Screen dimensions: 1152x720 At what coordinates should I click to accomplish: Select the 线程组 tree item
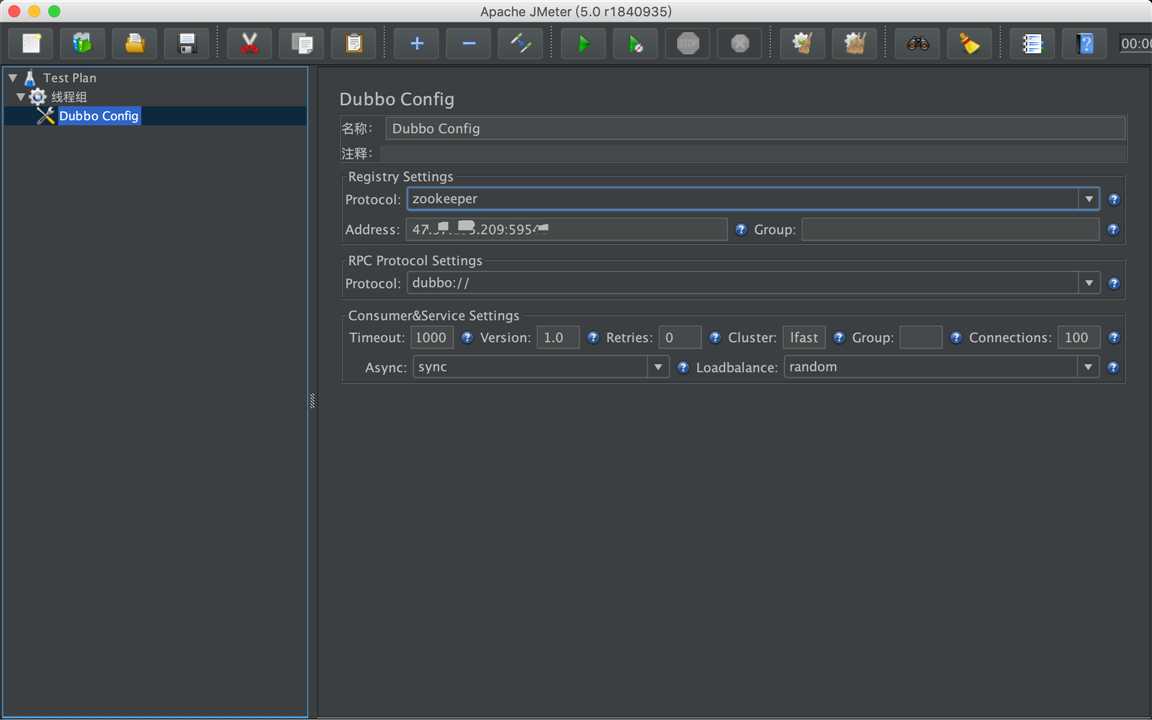(69, 96)
